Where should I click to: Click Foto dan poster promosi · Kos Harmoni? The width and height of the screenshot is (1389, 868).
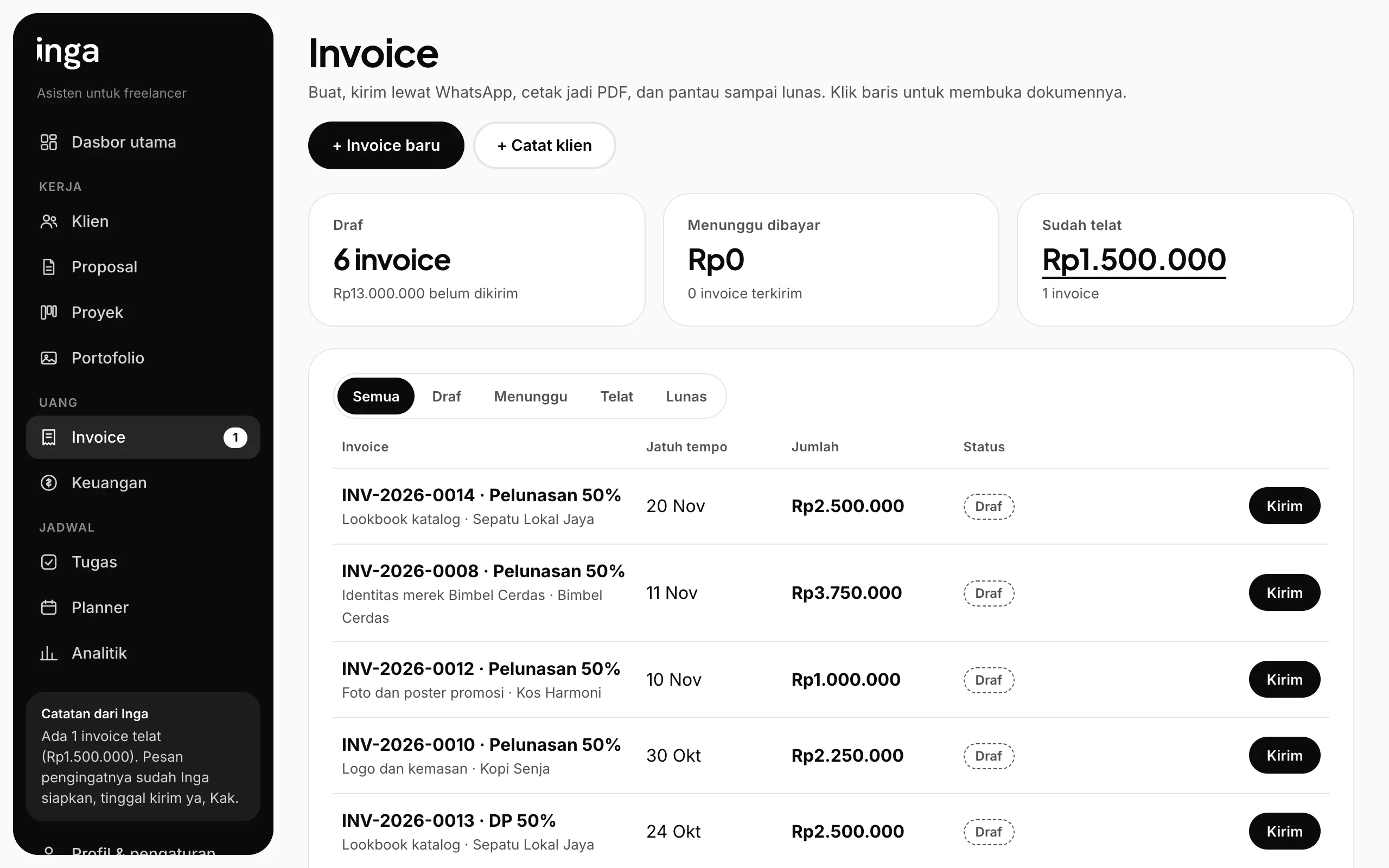coord(471,693)
